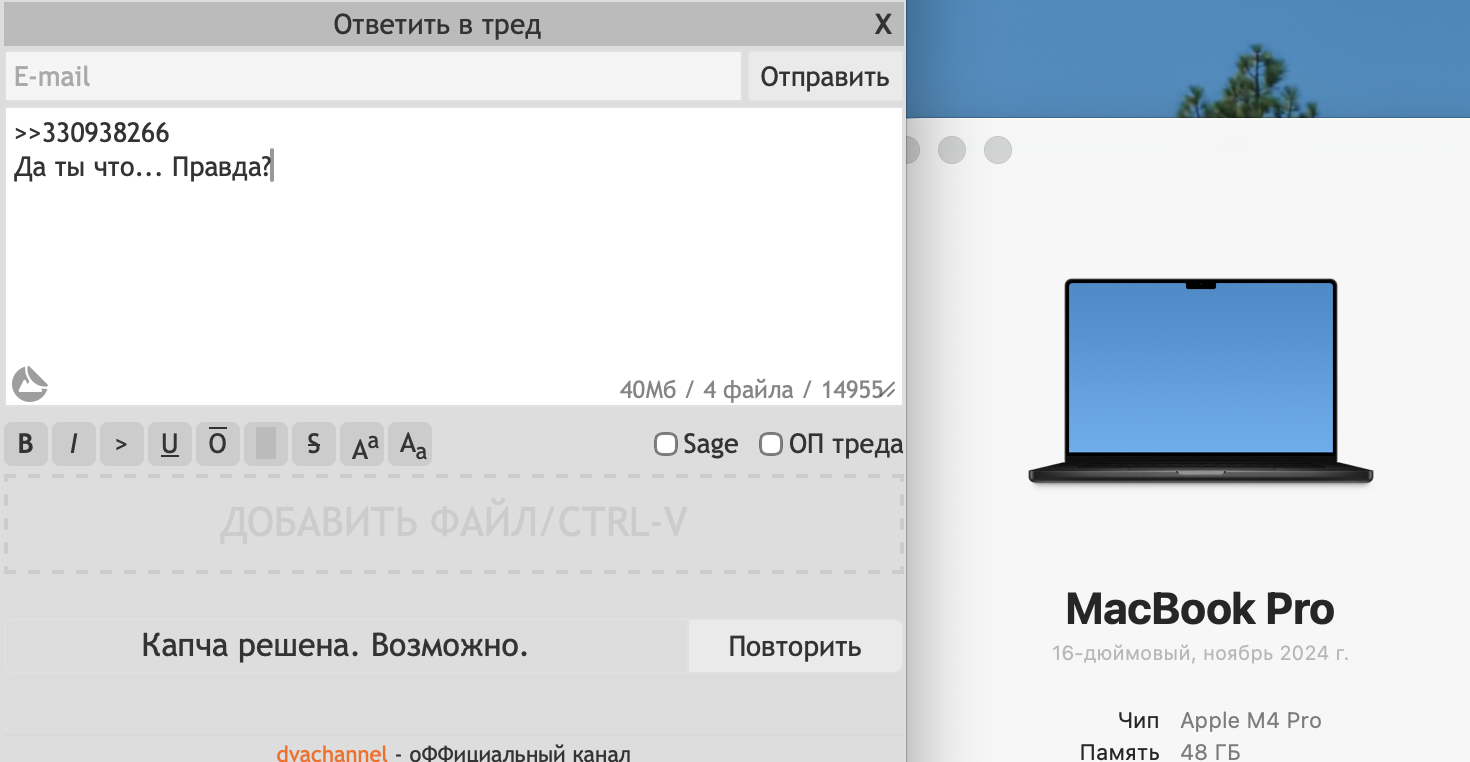Viewport: 1470px width, 762px height.
Task: Apply italic formatting with the I button
Action: tap(74, 444)
